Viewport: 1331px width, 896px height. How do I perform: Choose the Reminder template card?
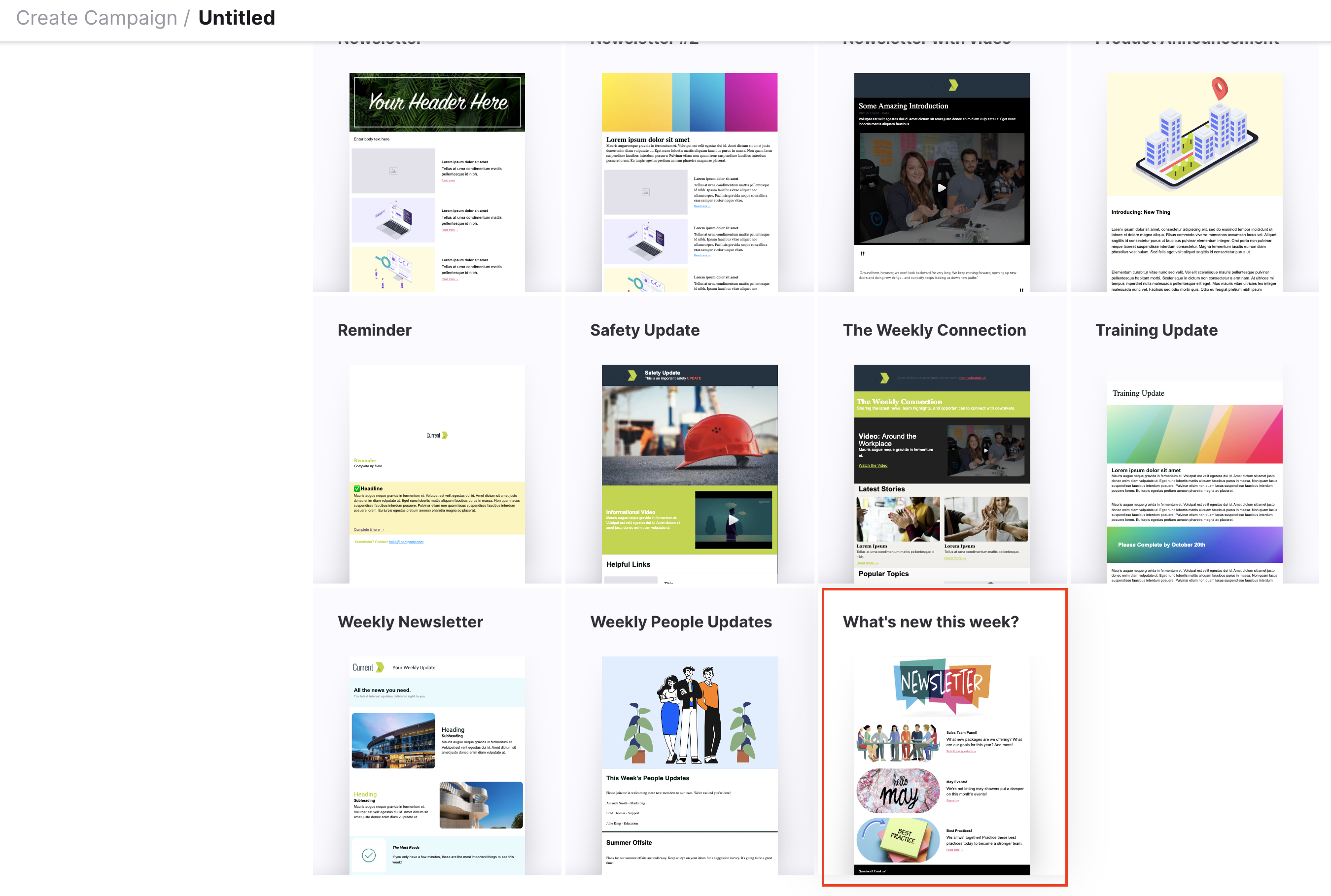[x=437, y=440]
